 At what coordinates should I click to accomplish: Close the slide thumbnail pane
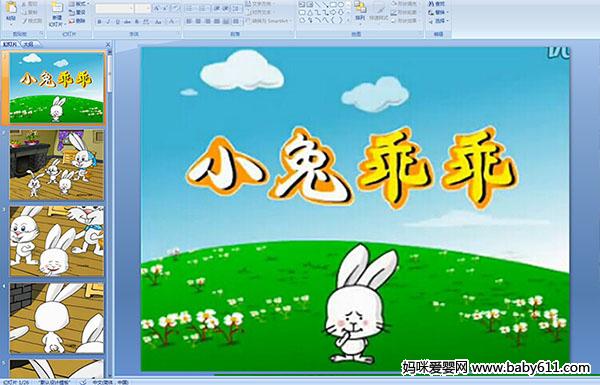[x=108, y=44]
